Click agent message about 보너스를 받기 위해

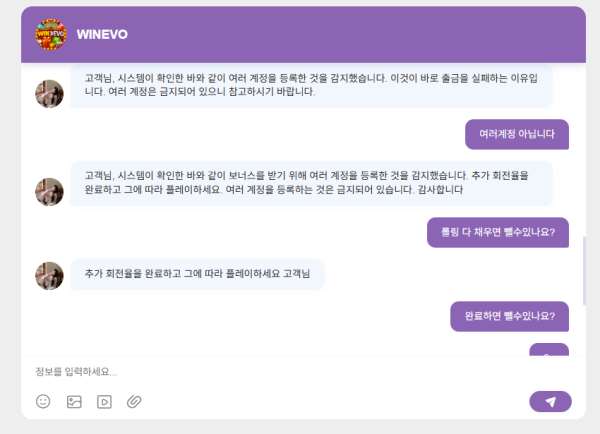[310, 183]
